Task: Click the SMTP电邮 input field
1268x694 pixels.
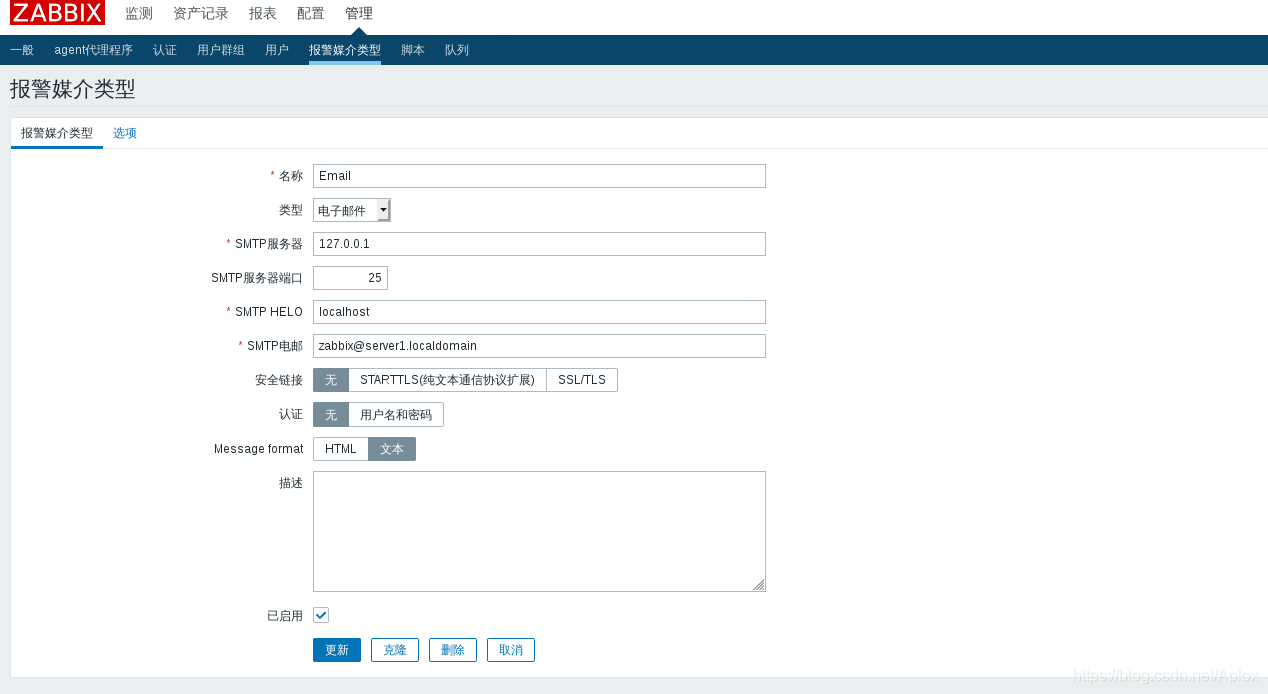Action: coord(539,346)
